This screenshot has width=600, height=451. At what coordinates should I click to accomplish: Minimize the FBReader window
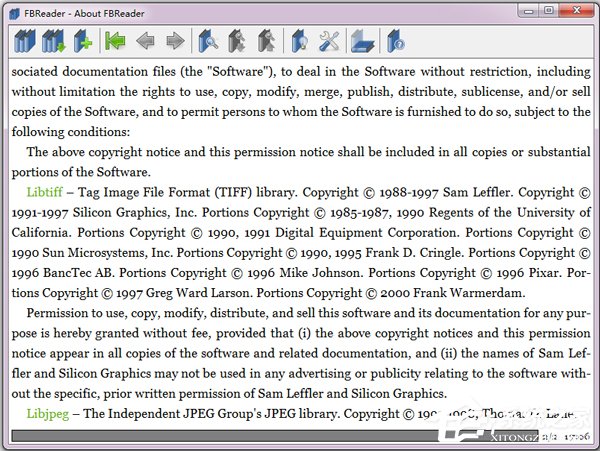point(528,11)
